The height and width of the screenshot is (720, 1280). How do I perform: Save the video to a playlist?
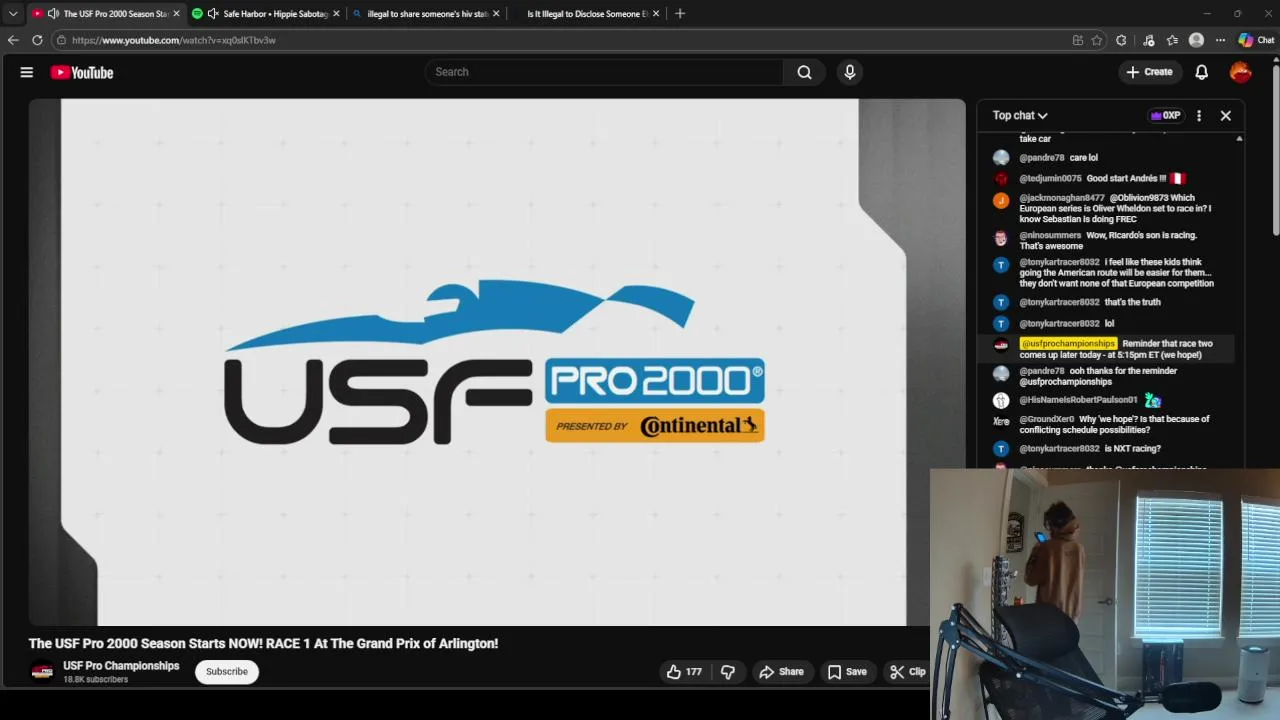point(847,672)
